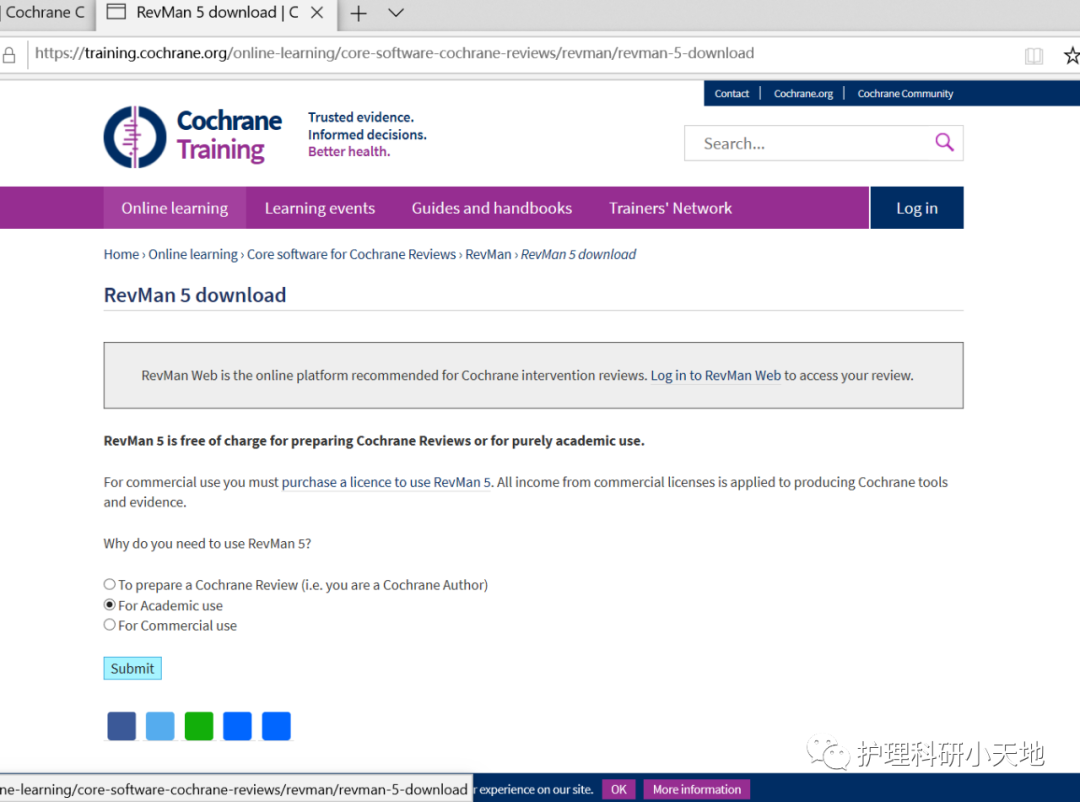
Task: Click the 'Why do you need to use RevMan 5?' text
Action: (207, 544)
